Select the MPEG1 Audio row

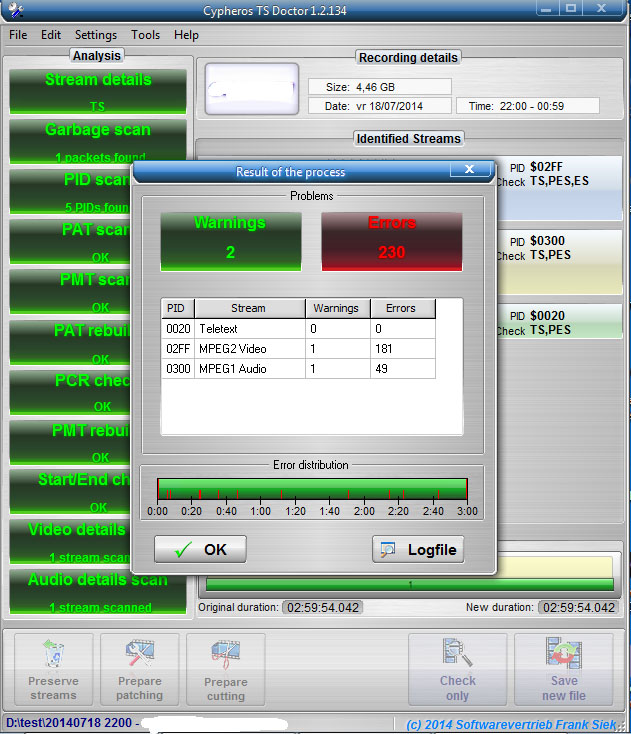[x=298, y=369]
